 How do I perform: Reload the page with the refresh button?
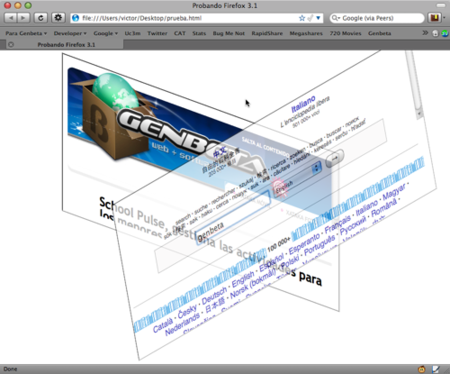click(41, 18)
